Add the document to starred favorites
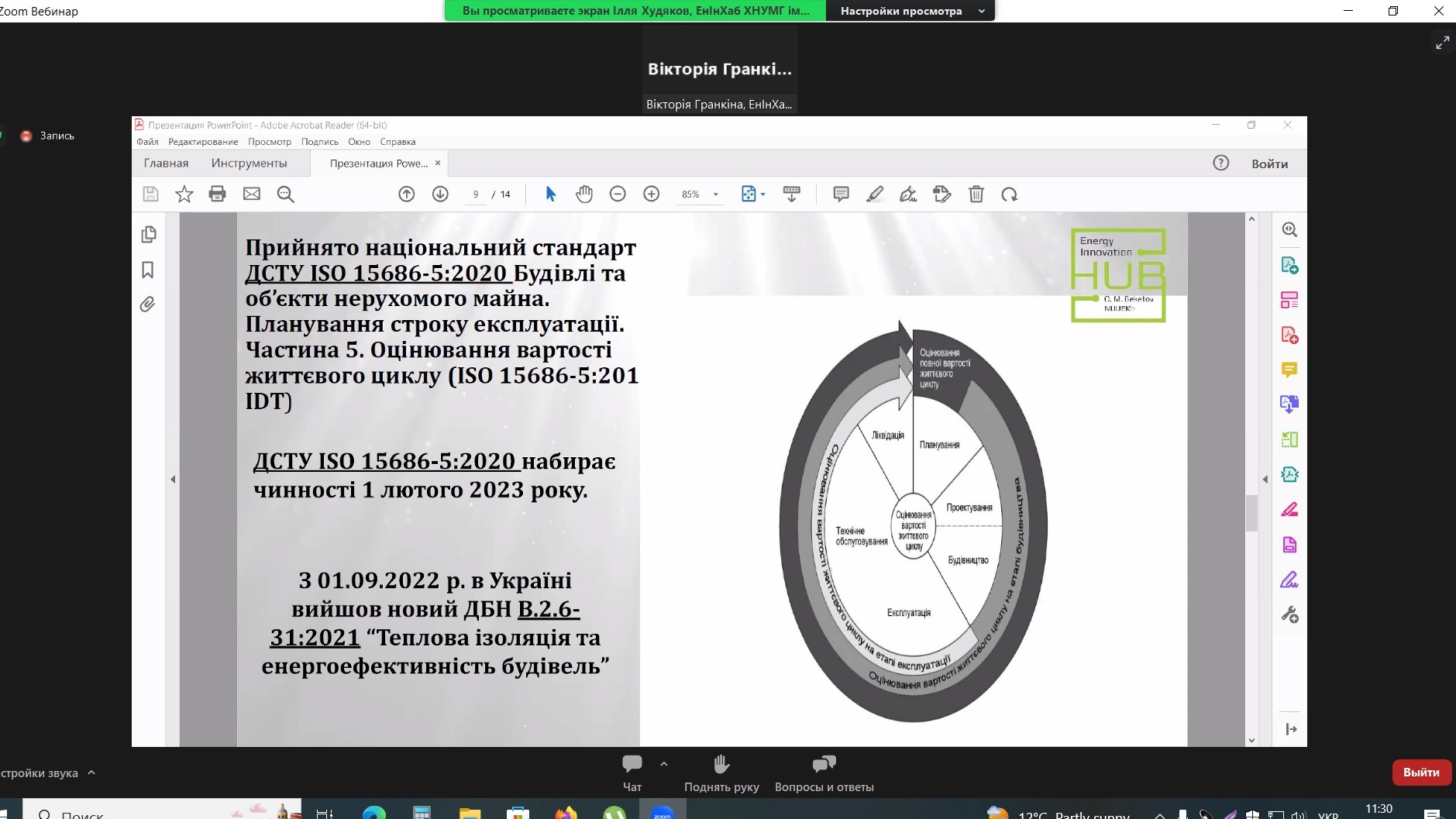The image size is (1456, 819). [184, 194]
